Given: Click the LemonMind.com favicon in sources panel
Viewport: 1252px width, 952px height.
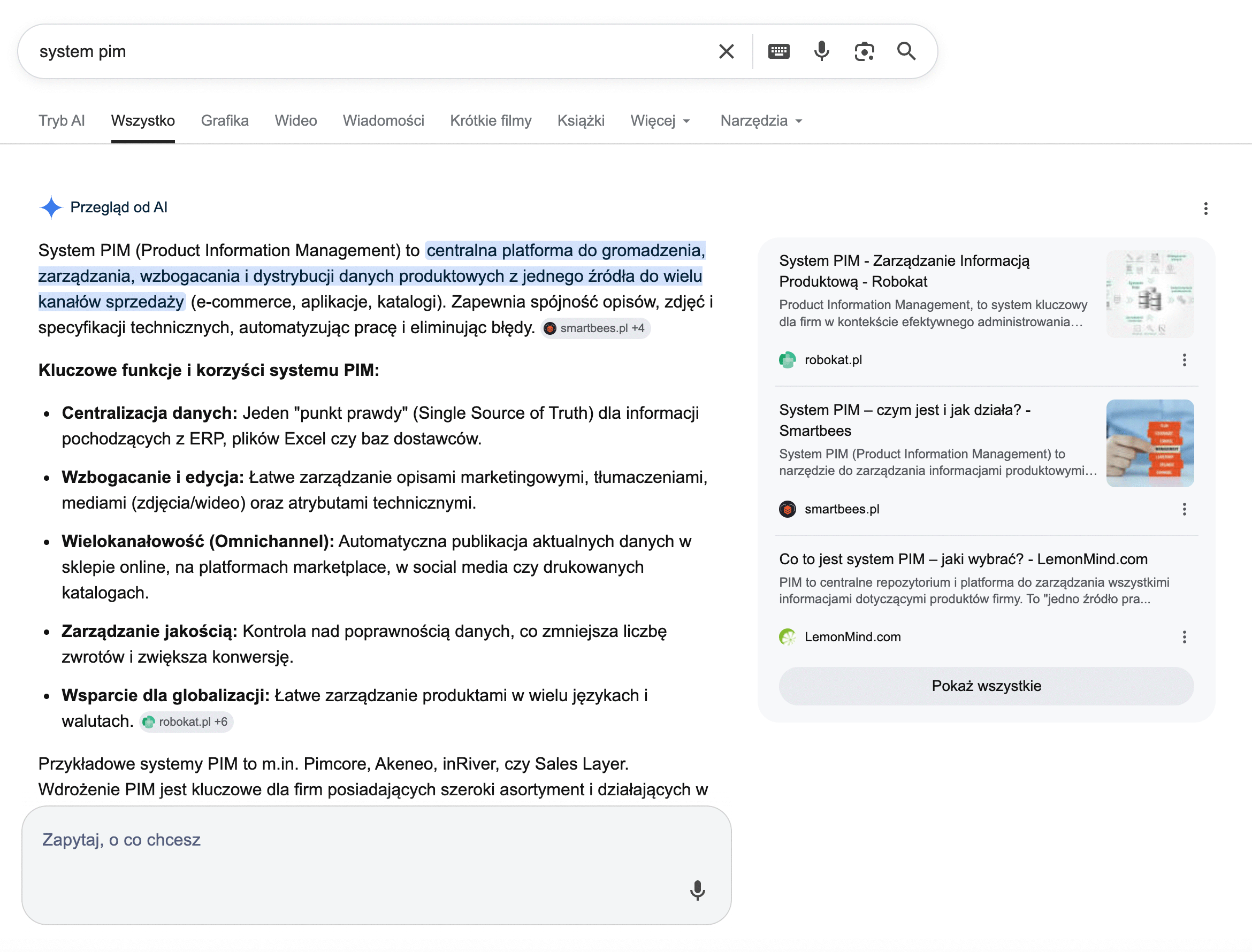Looking at the screenshot, I should 787,637.
